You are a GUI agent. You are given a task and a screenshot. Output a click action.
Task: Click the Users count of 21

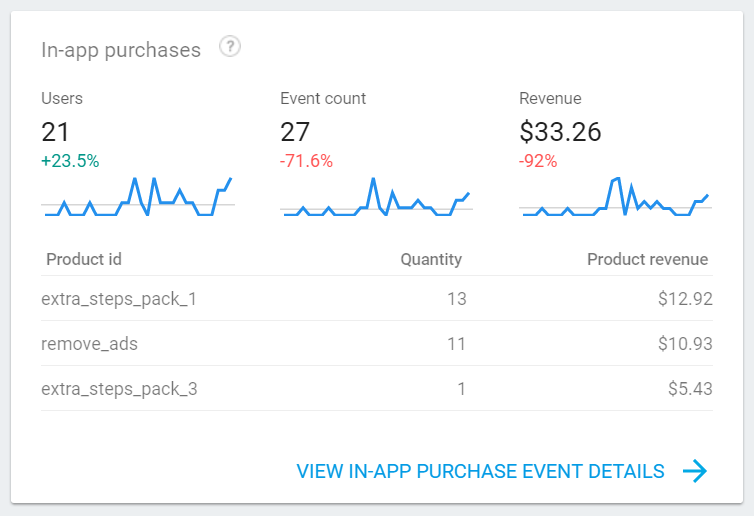click(54, 131)
